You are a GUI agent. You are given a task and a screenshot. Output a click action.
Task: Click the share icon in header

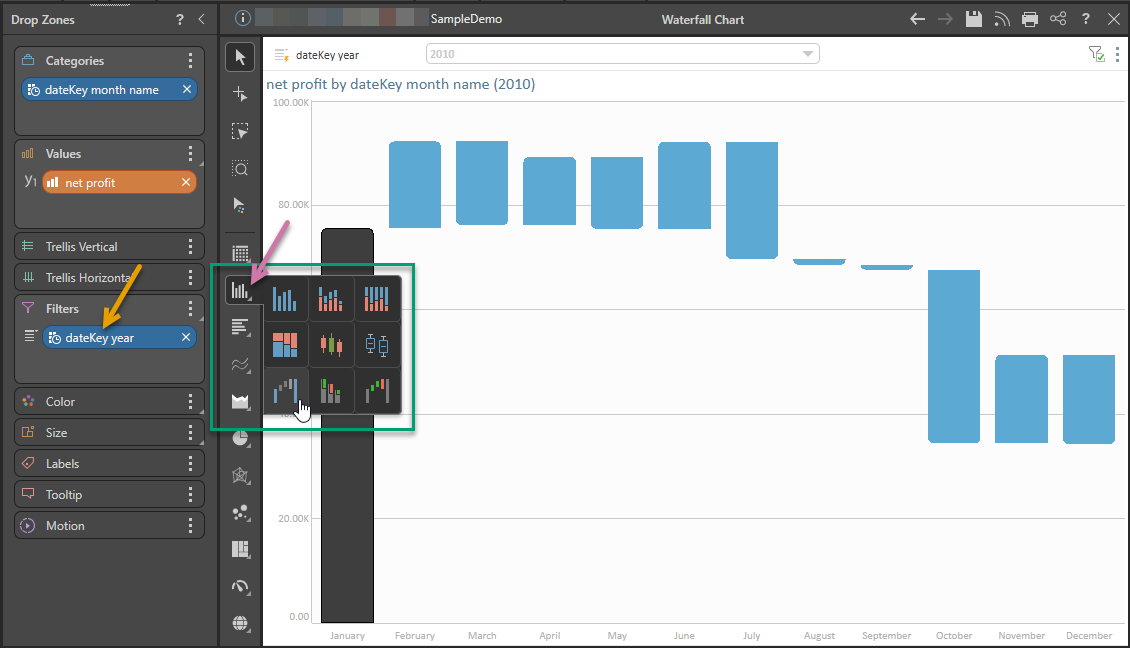[x=1058, y=19]
